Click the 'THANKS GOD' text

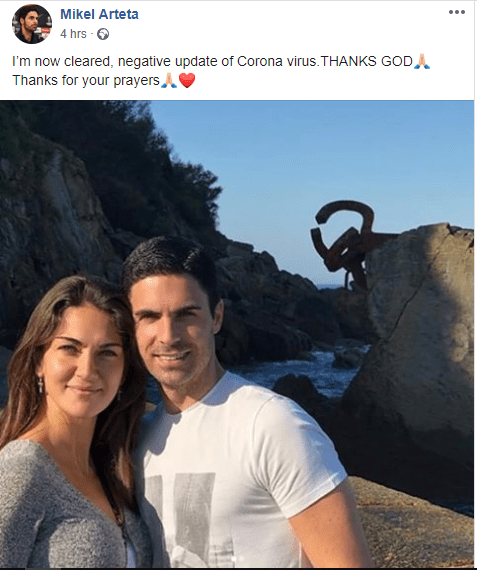366,61
